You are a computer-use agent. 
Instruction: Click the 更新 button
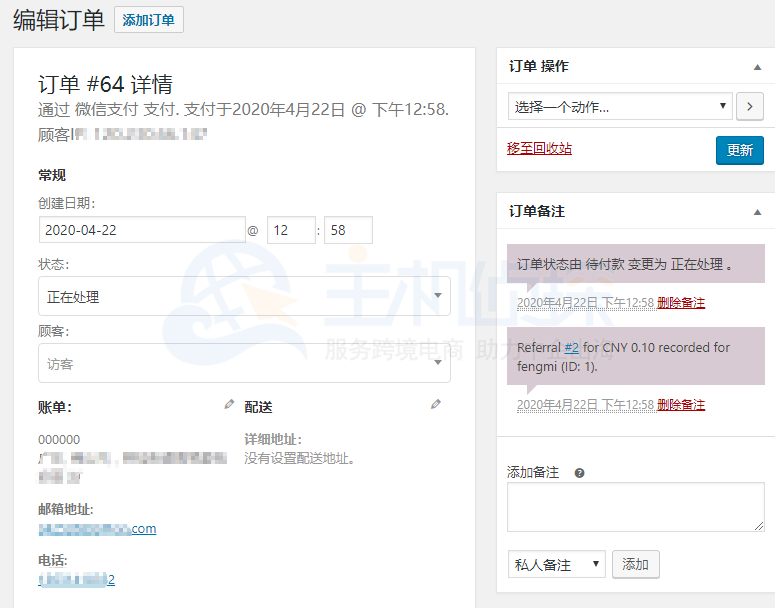point(739,150)
